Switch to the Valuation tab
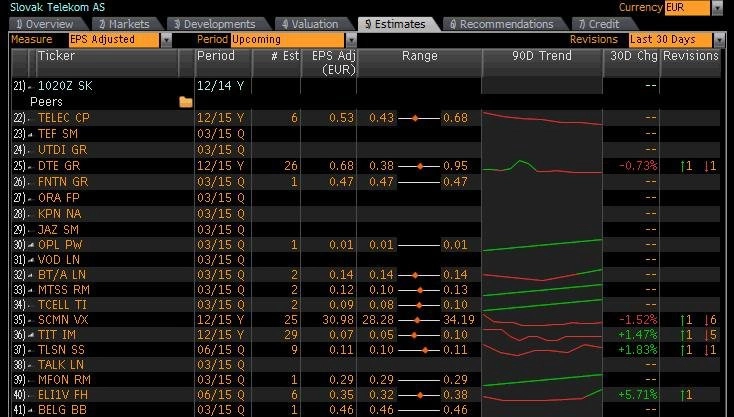Image resolution: width=734 pixels, height=417 pixels. click(x=311, y=24)
